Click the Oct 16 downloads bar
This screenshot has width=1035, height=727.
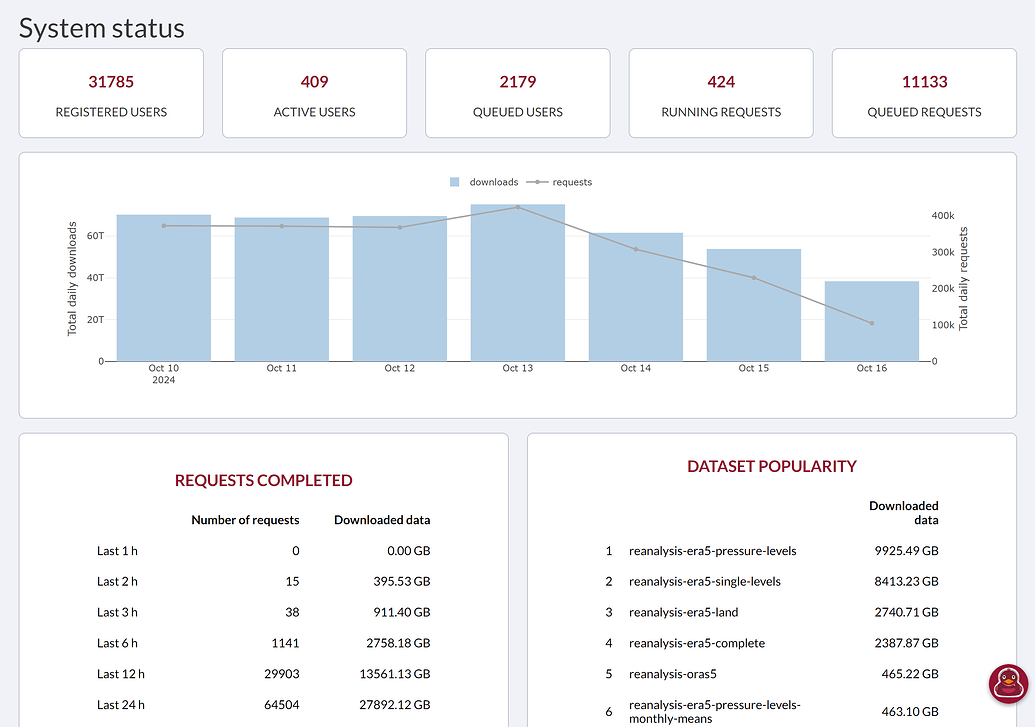[x=872, y=322]
